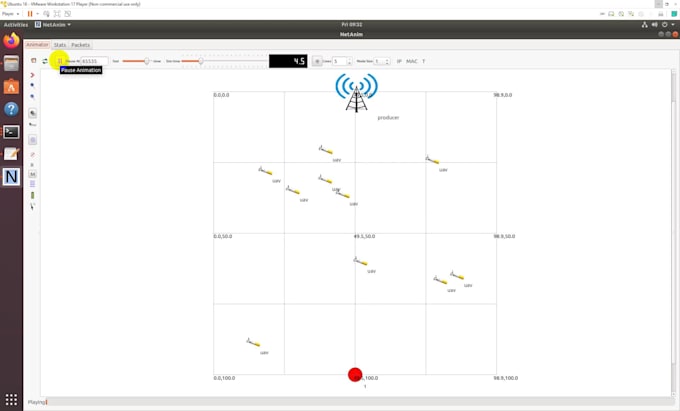
Task: Open the system power menu in the top bar
Action: [667, 25]
